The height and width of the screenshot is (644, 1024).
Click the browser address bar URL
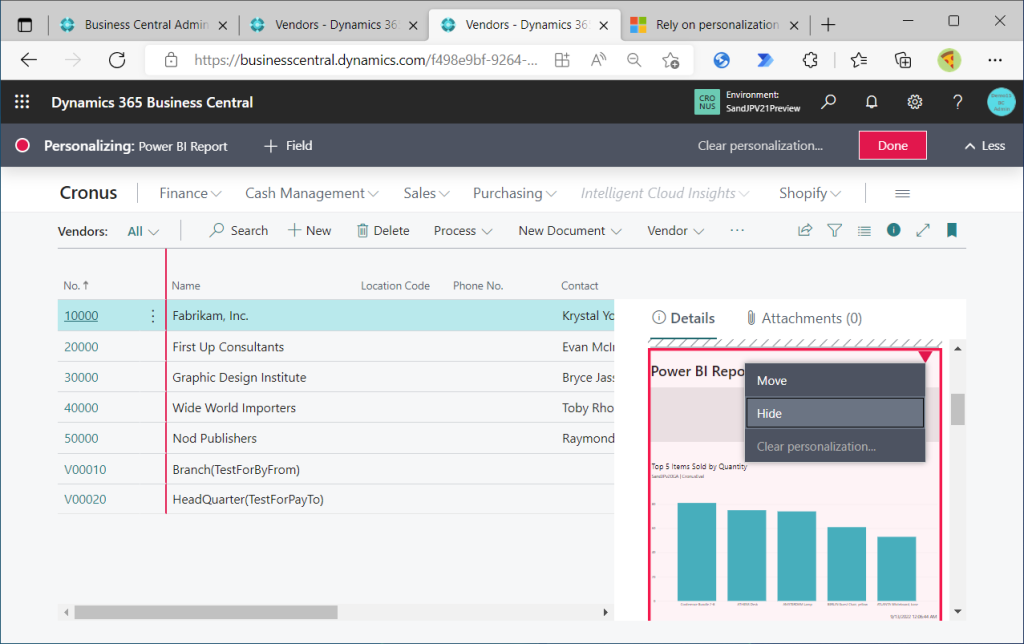(366, 60)
